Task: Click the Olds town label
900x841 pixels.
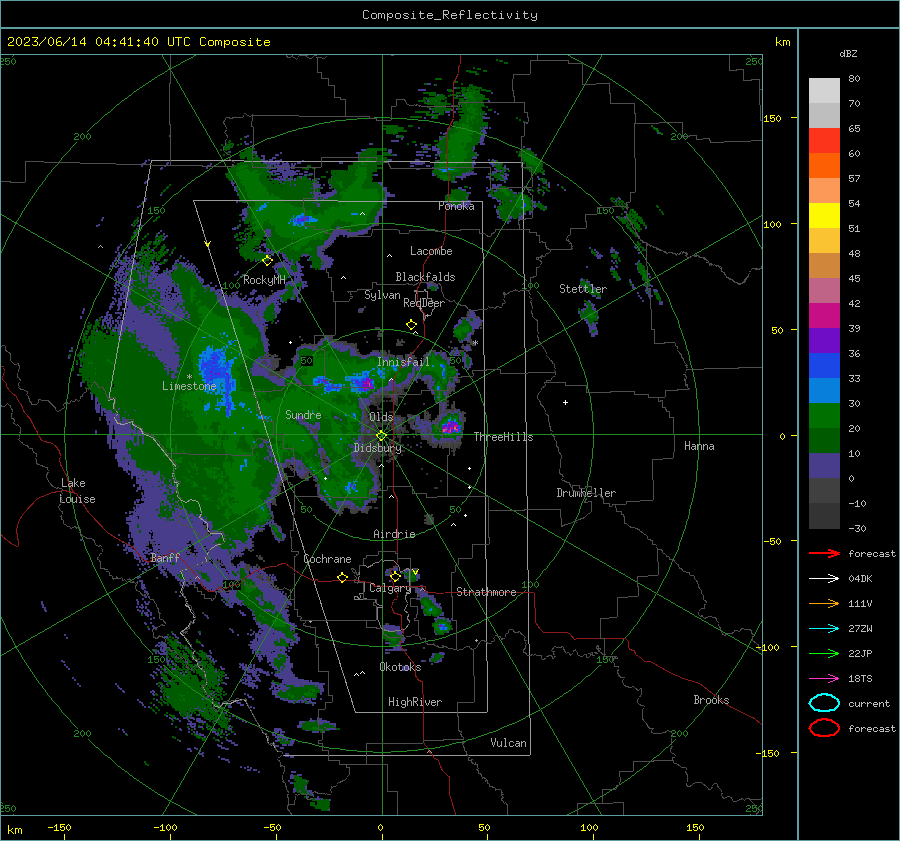Action: (381, 417)
